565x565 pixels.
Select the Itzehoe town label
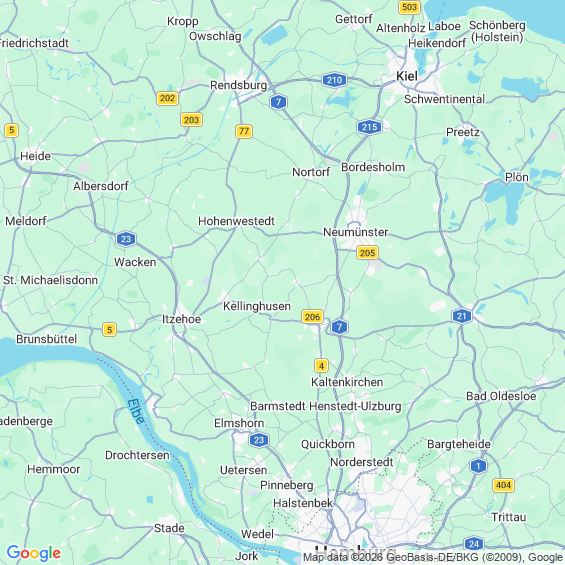coord(181,319)
